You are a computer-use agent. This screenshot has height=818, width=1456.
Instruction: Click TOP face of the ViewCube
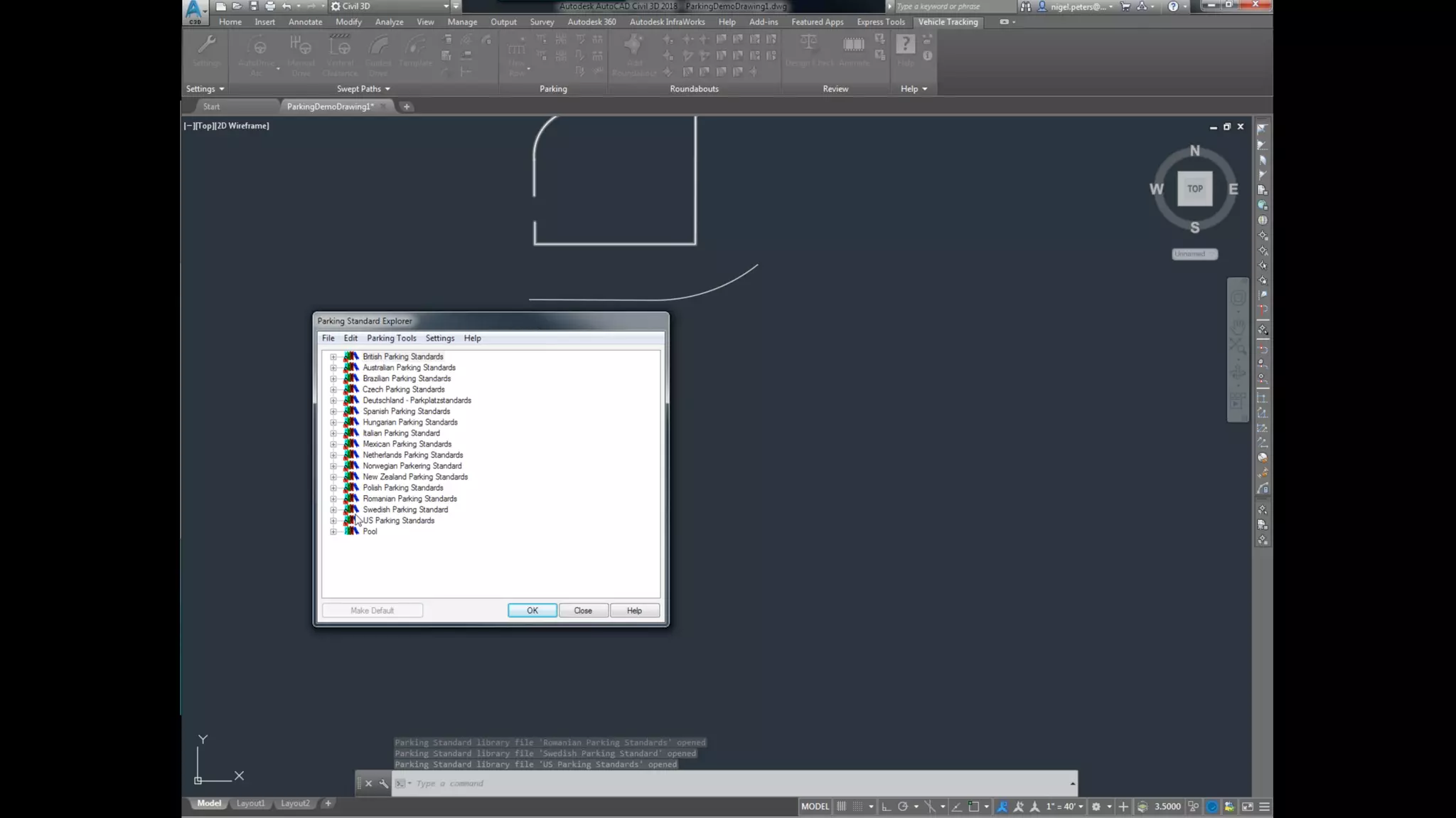(1194, 188)
